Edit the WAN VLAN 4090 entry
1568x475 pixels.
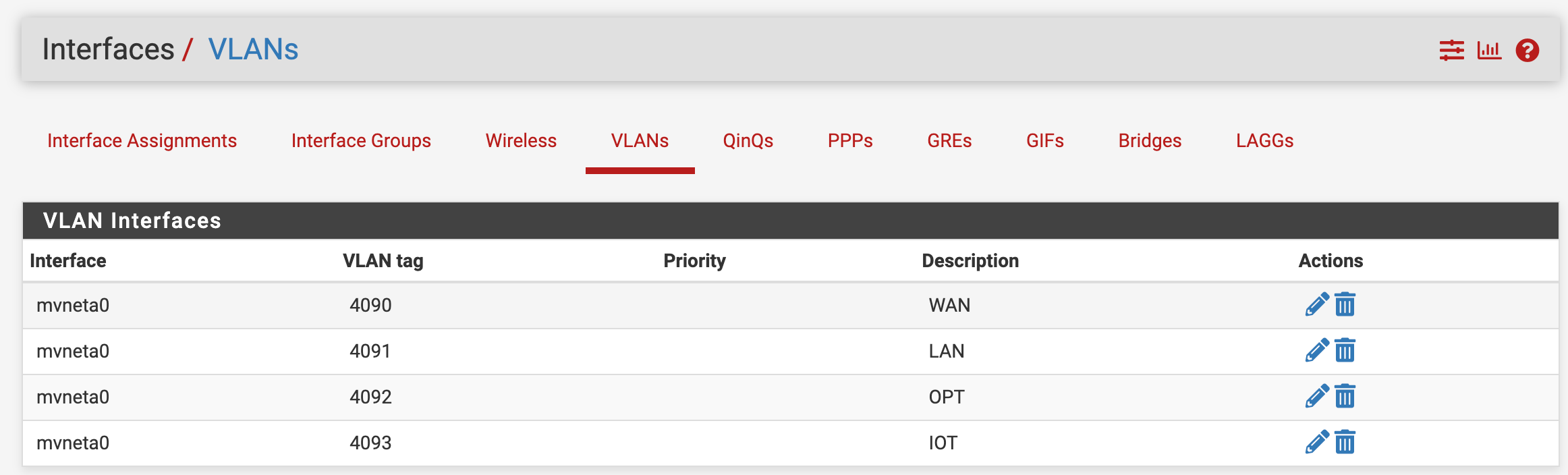point(1316,305)
